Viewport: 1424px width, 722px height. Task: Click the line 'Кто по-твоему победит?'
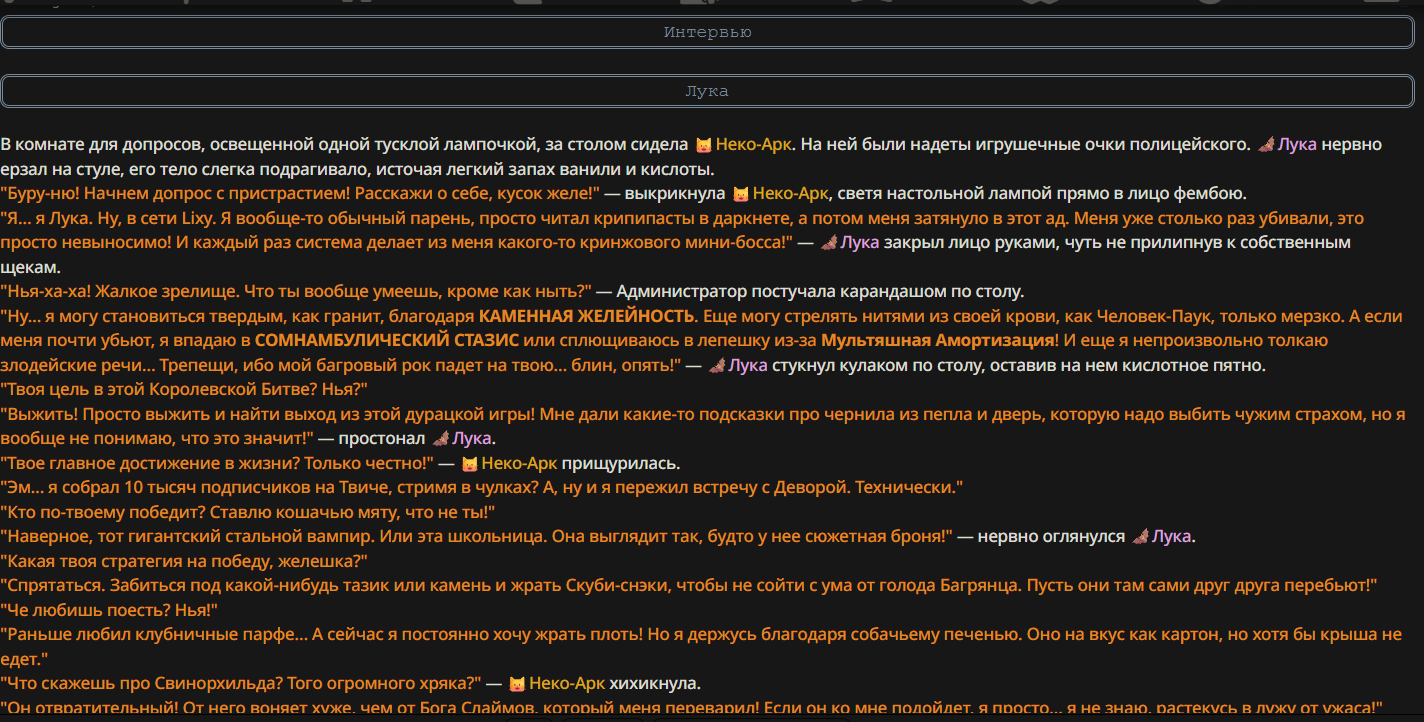coord(248,513)
